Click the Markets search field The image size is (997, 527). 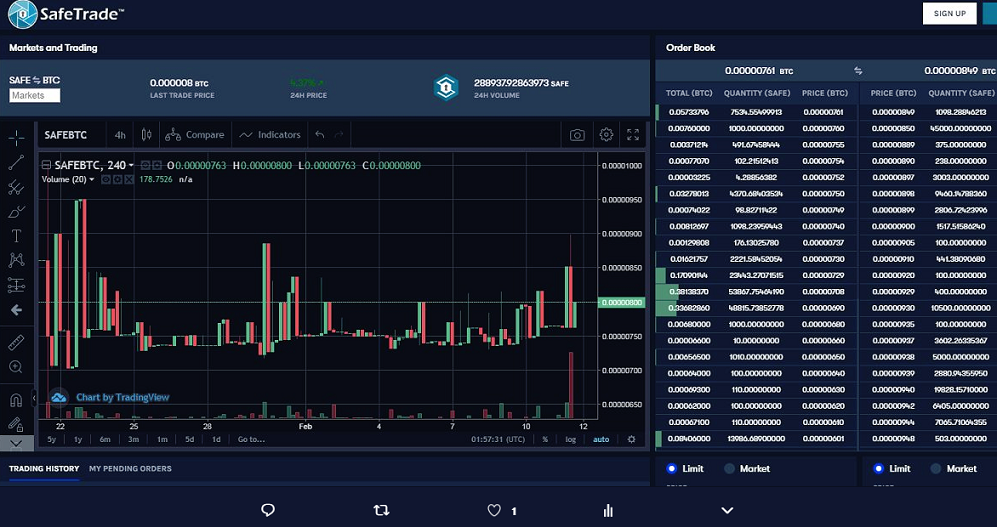(34, 95)
